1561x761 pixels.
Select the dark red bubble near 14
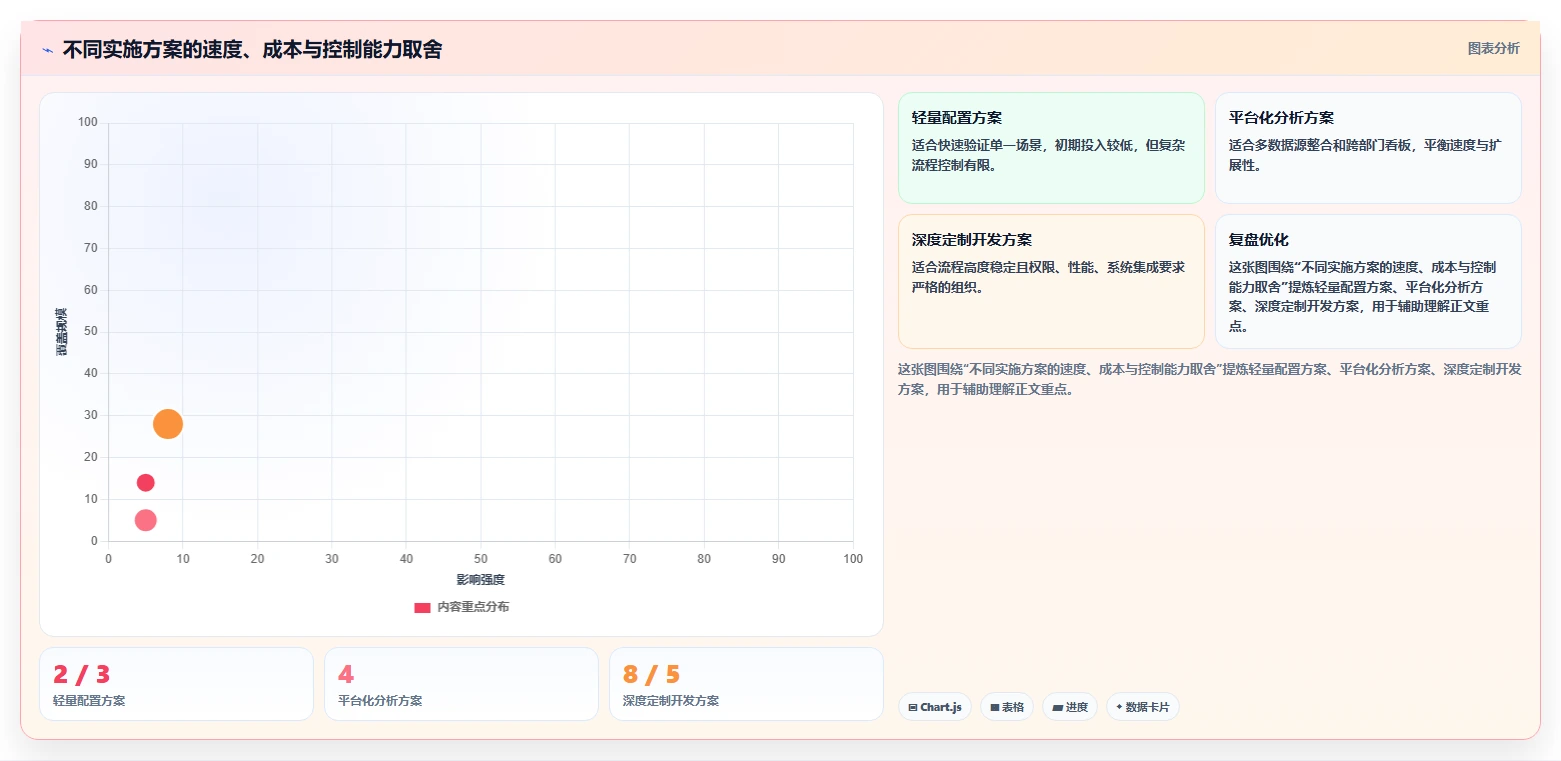[146, 483]
